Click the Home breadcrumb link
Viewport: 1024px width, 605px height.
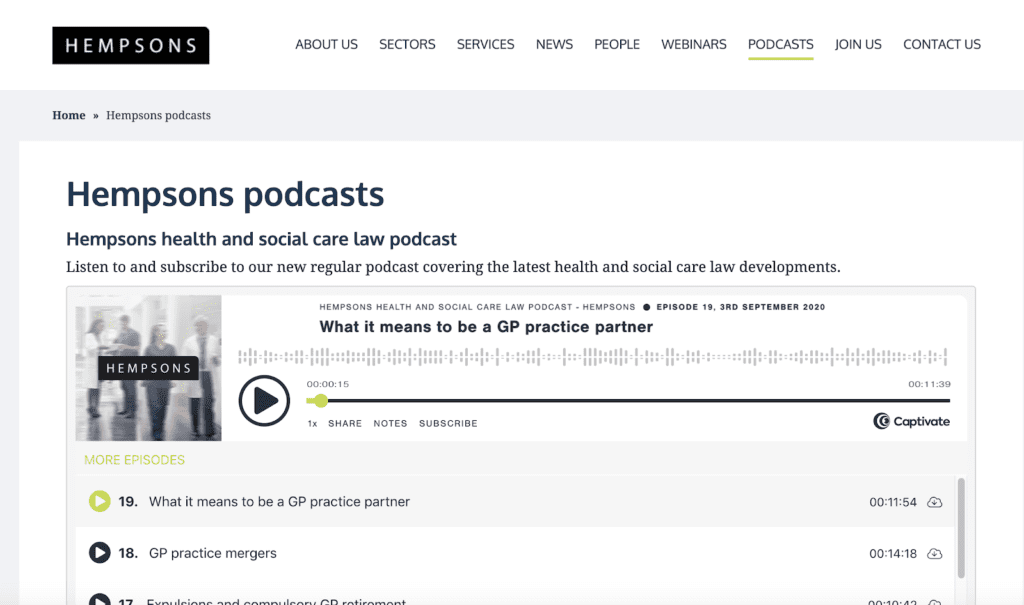point(69,115)
